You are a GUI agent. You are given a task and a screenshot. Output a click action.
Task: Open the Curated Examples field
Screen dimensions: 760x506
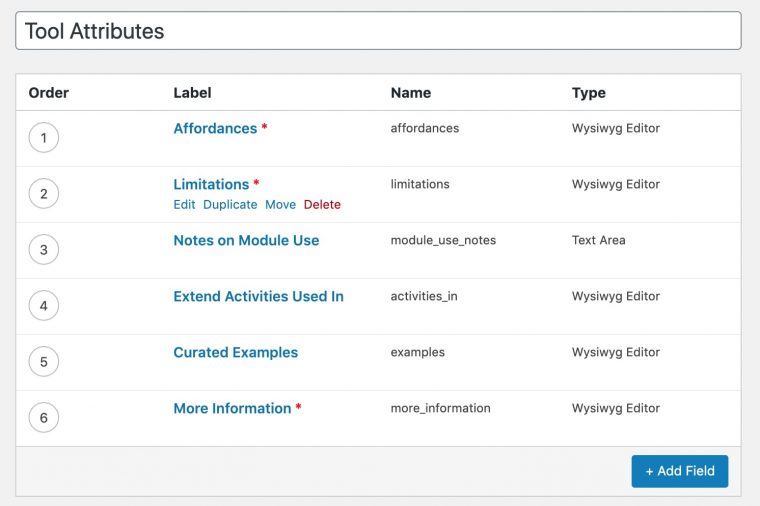[236, 352]
